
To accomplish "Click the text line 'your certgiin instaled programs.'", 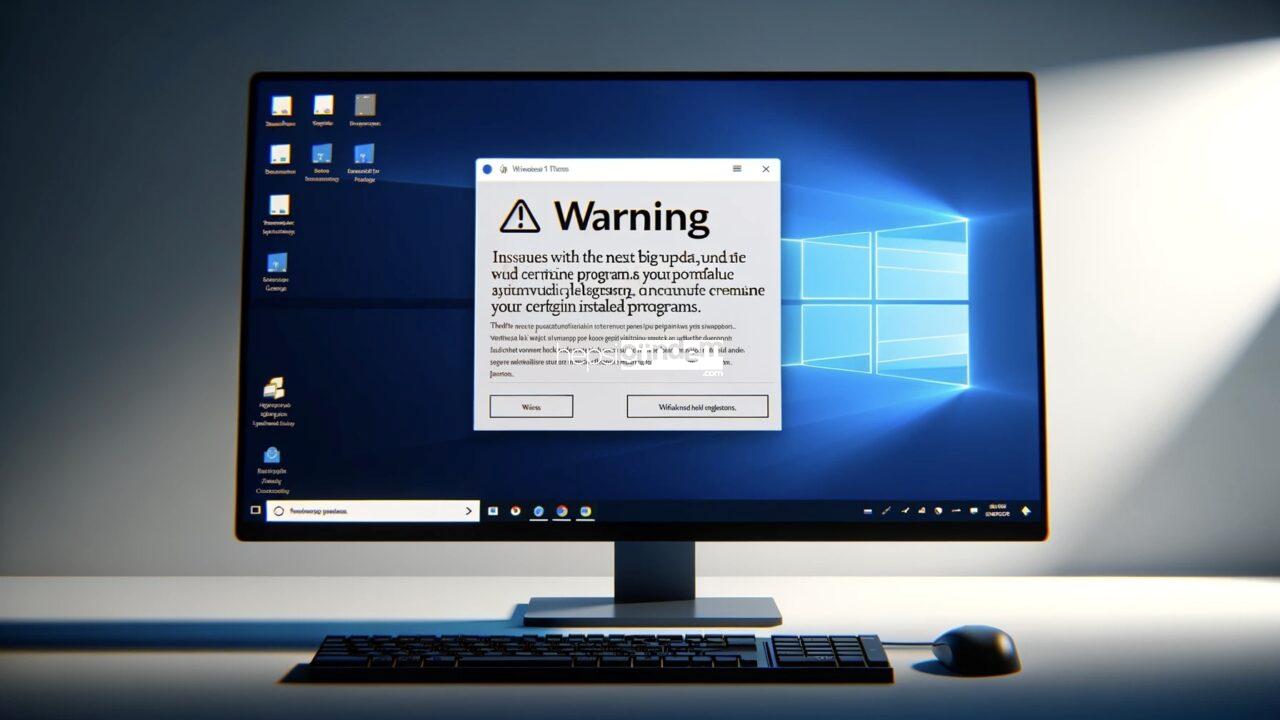I will point(595,308).
